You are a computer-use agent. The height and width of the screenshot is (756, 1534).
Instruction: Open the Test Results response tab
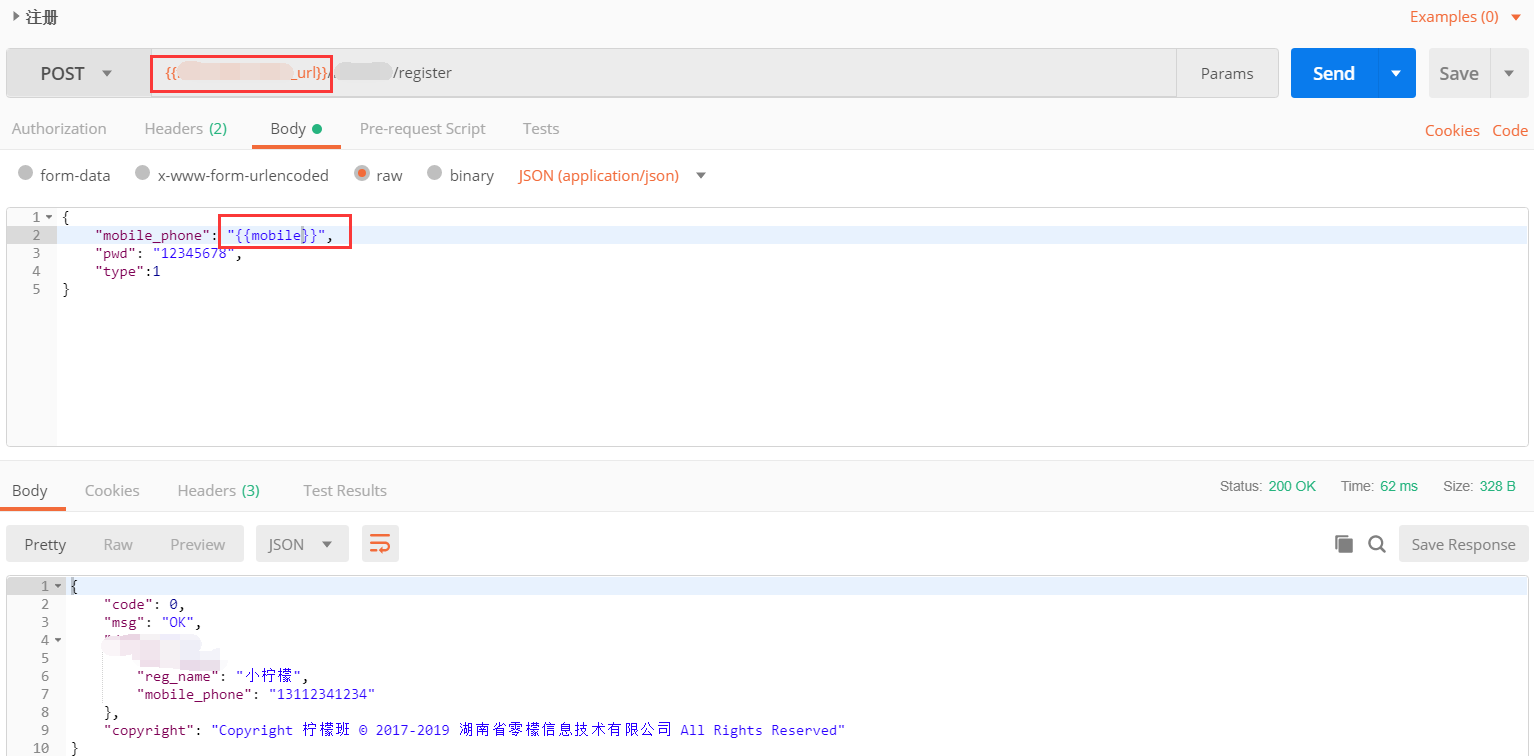[x=344, y=491]
